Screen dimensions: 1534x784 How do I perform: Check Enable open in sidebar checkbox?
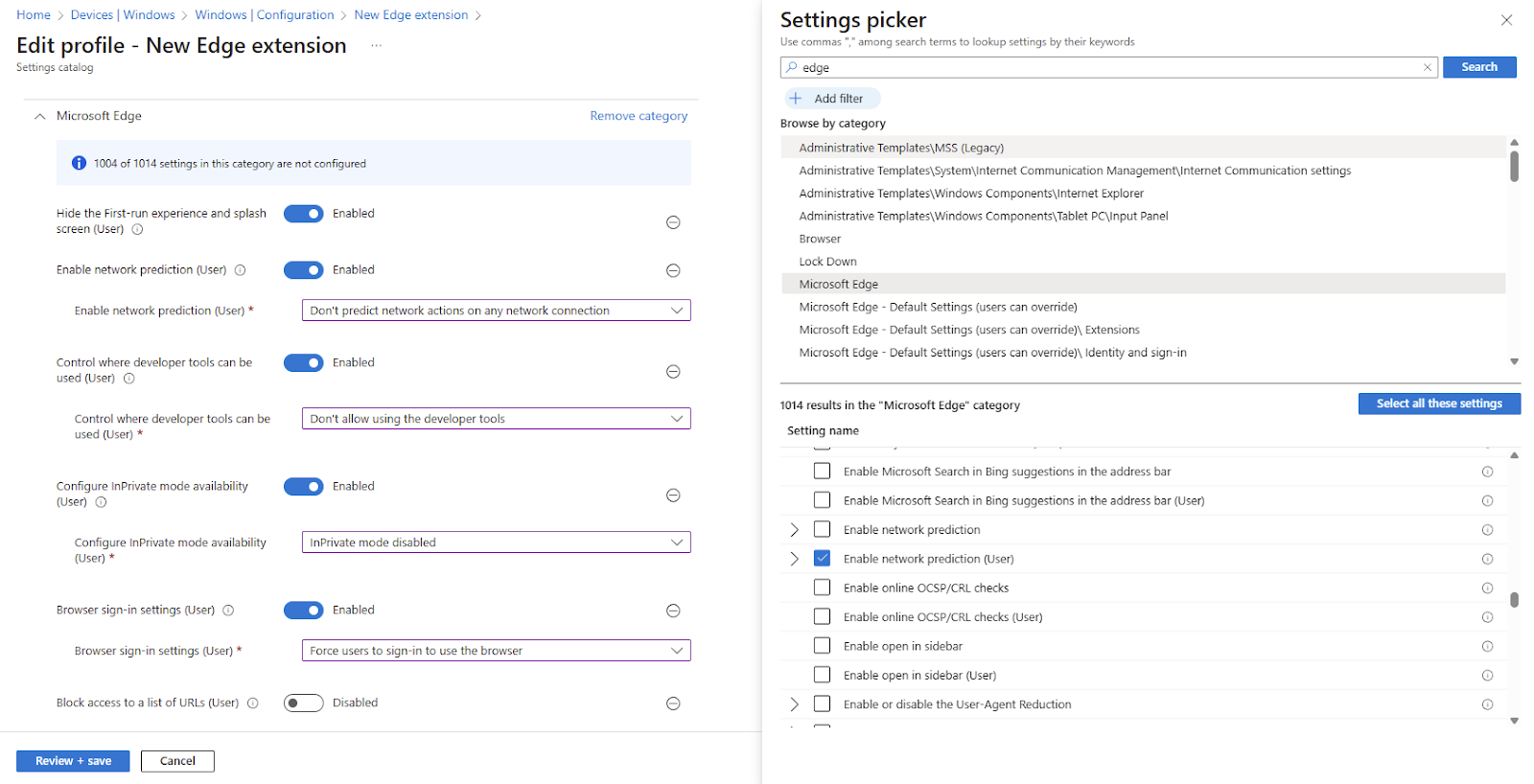coord(822,646)
